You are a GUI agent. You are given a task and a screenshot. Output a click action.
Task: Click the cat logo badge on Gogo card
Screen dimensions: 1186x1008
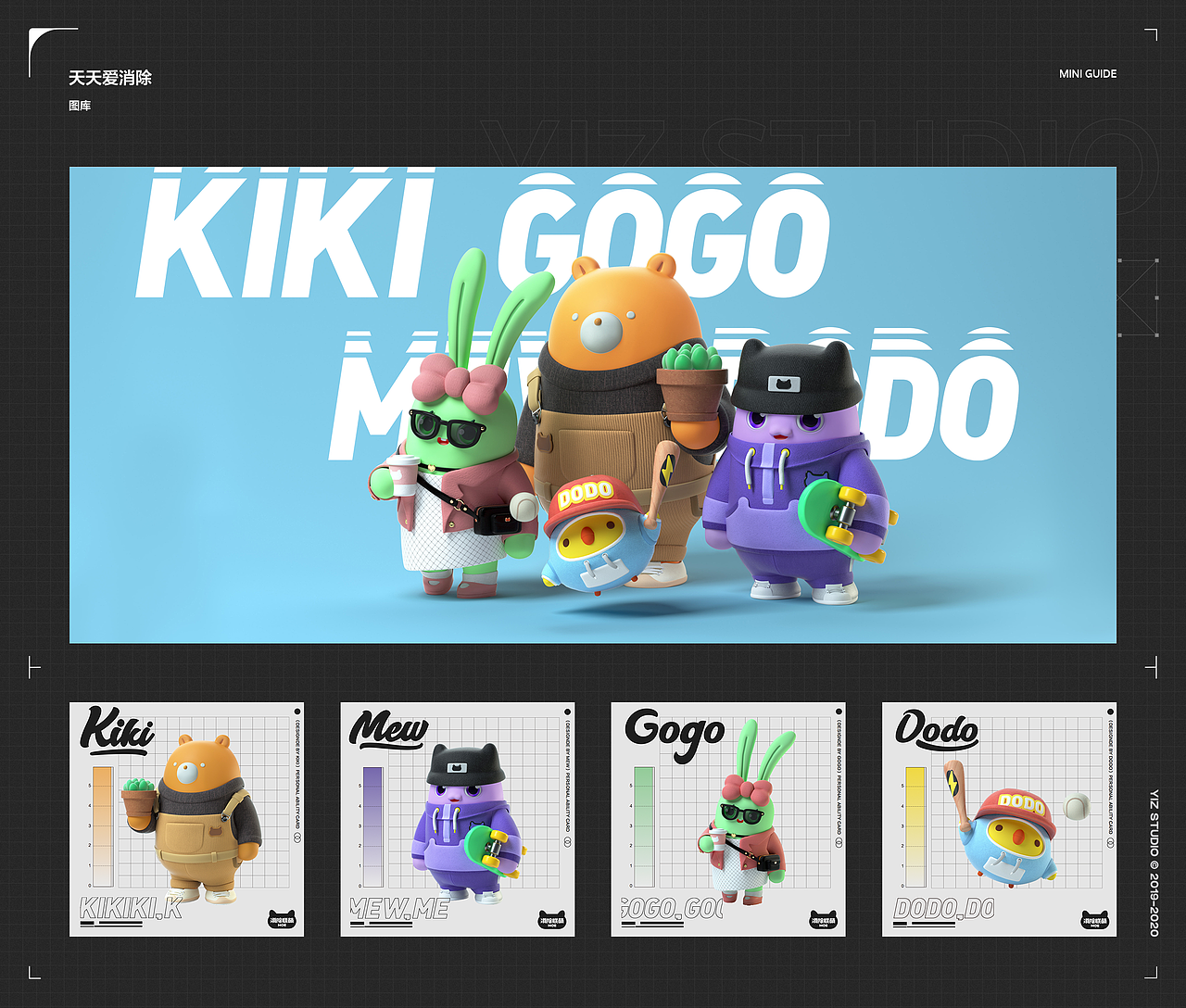(x=823, y=919)
